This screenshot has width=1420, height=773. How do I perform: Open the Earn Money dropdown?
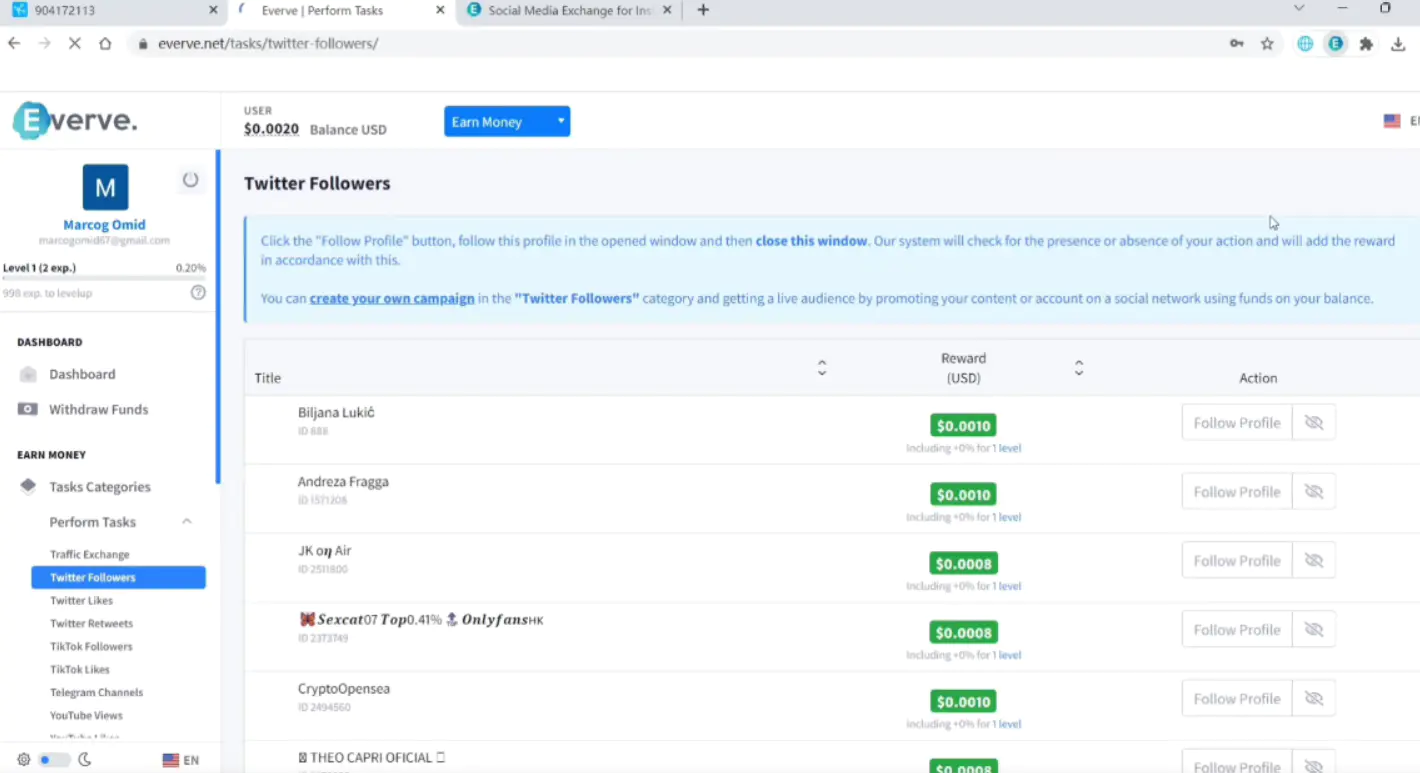tap(507, 122)
